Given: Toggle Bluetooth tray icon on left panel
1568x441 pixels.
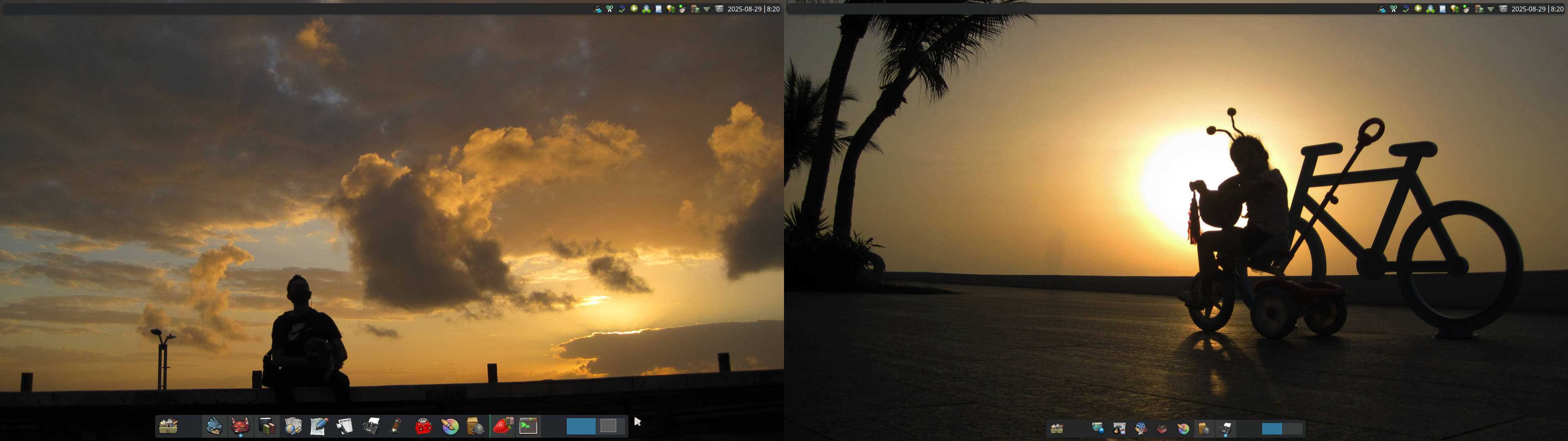Looking at the screenshot, I should 646,9.
